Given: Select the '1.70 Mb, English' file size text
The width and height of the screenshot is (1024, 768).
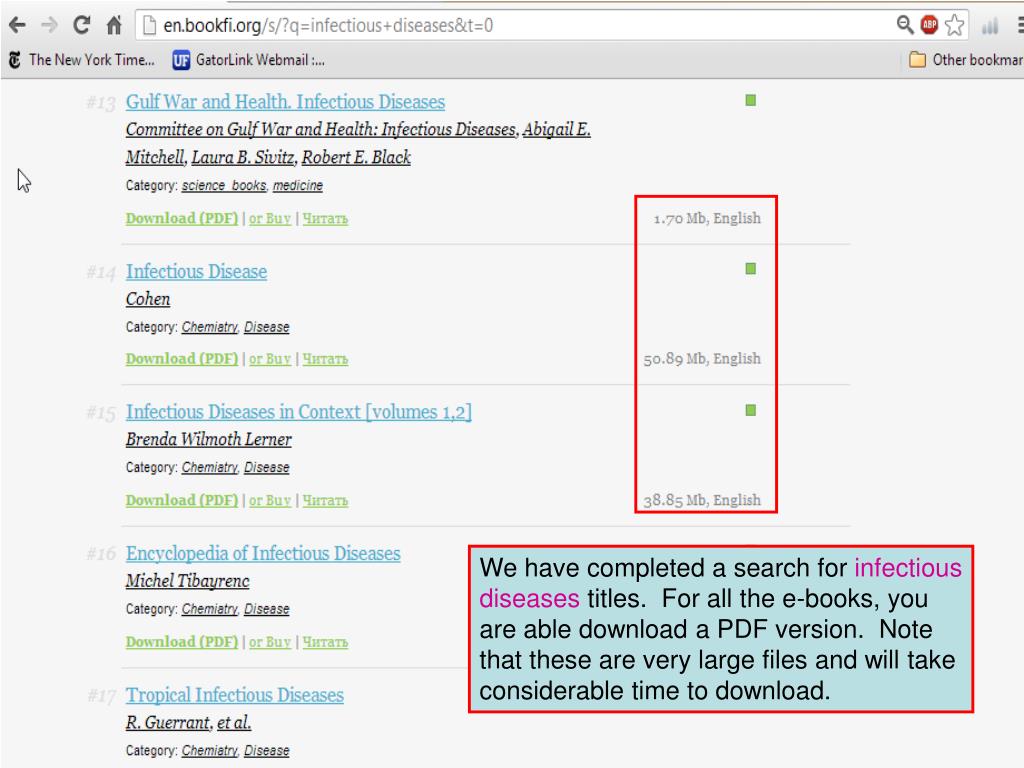Looking at the screenshot, I should pos(707,219).
